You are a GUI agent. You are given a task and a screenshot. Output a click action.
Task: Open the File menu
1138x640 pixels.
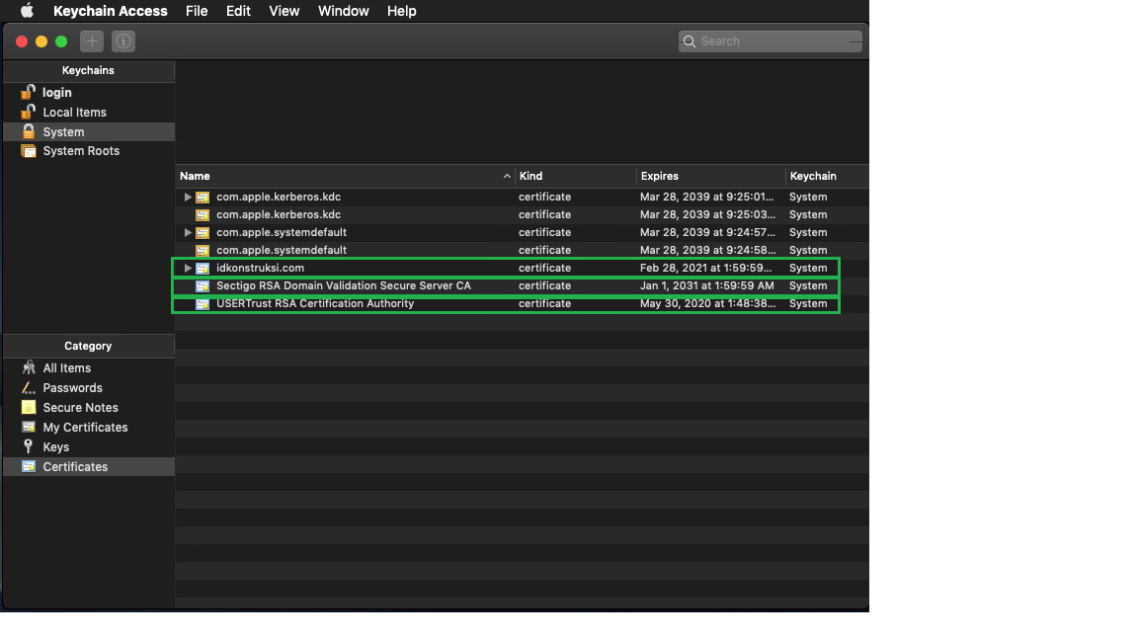click(197, 11)
